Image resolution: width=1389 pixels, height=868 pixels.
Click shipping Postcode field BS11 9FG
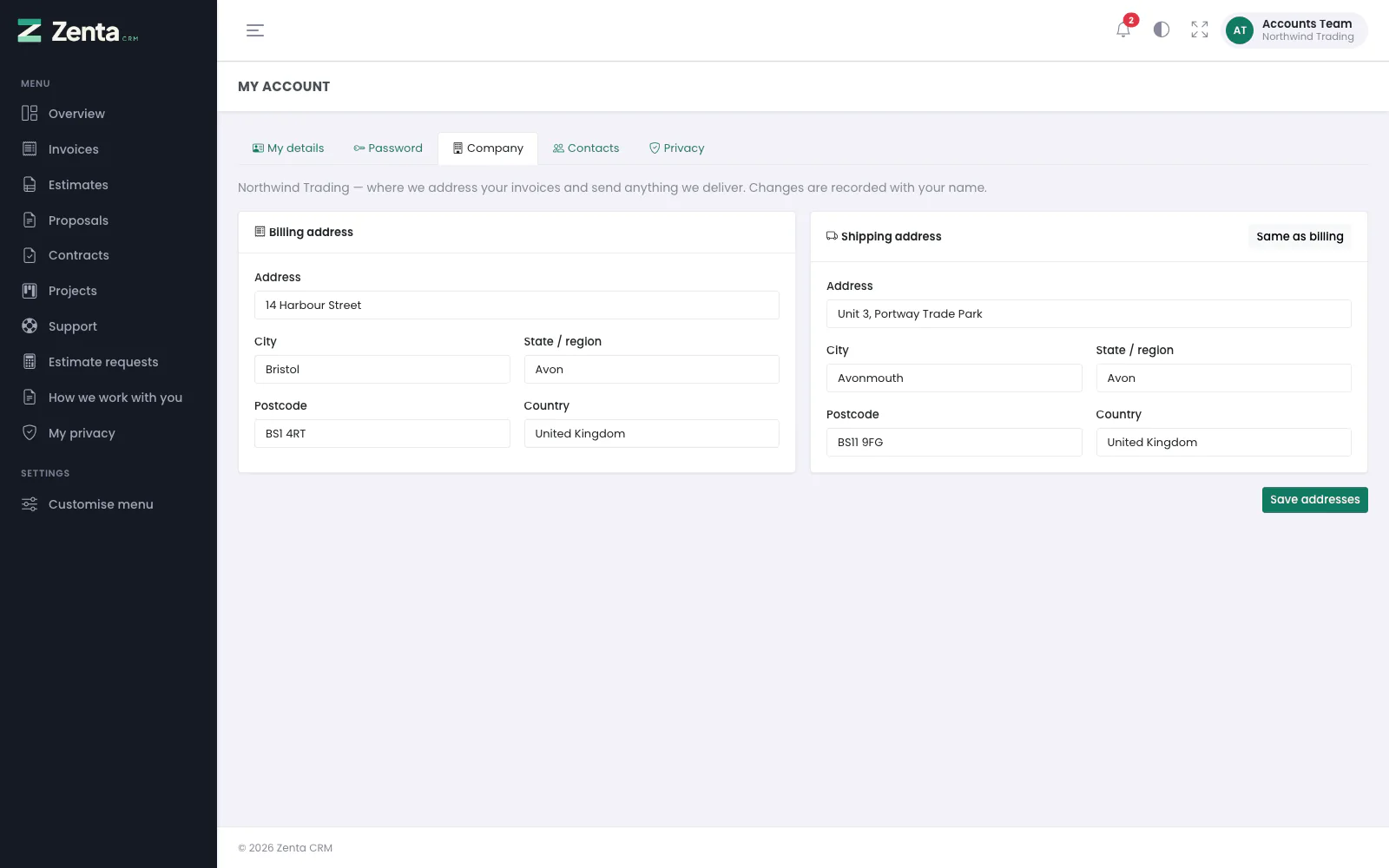click(954, 443)
